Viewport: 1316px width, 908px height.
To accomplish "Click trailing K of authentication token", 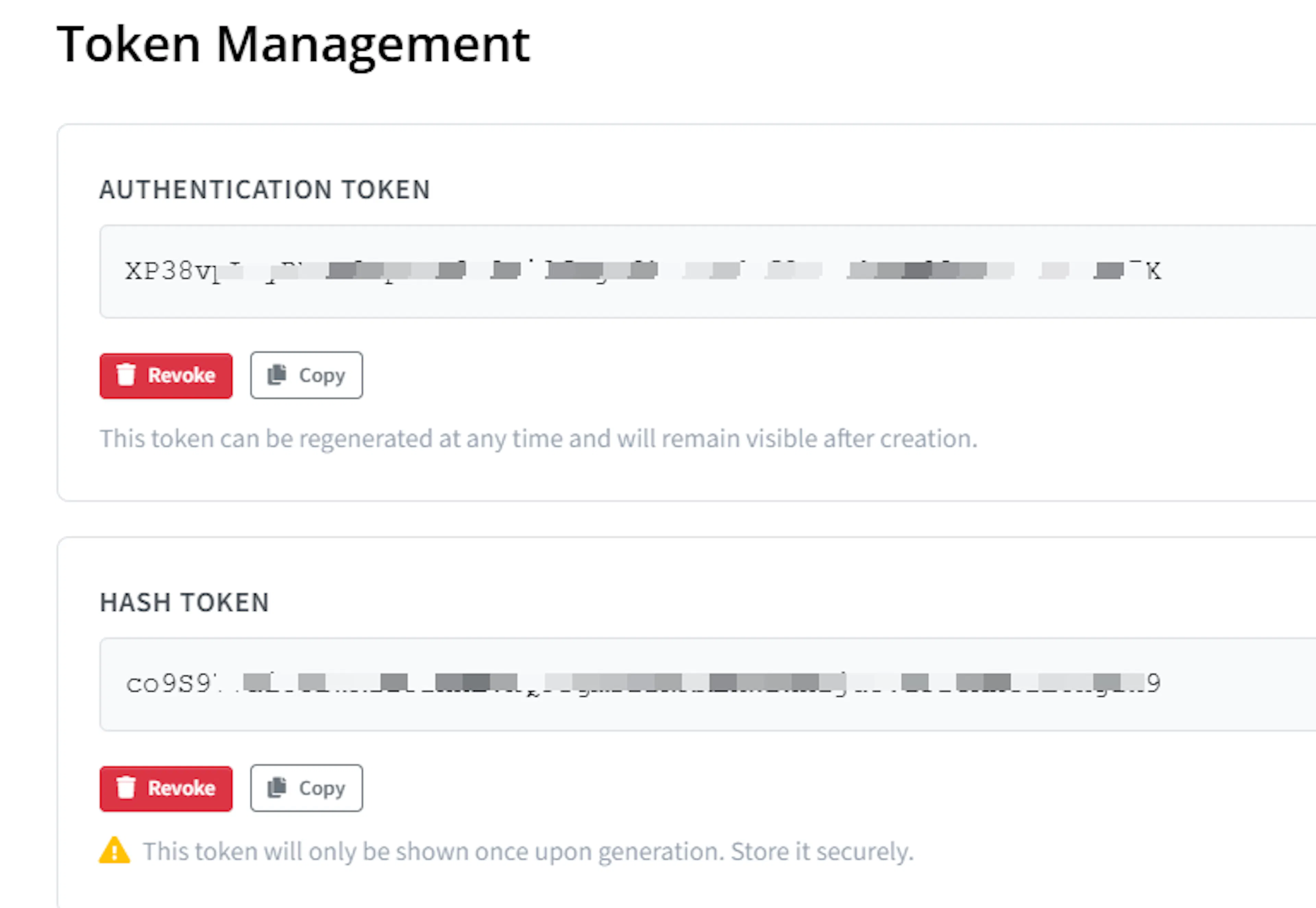I will pyautogui.click(x=1153, y=271).
